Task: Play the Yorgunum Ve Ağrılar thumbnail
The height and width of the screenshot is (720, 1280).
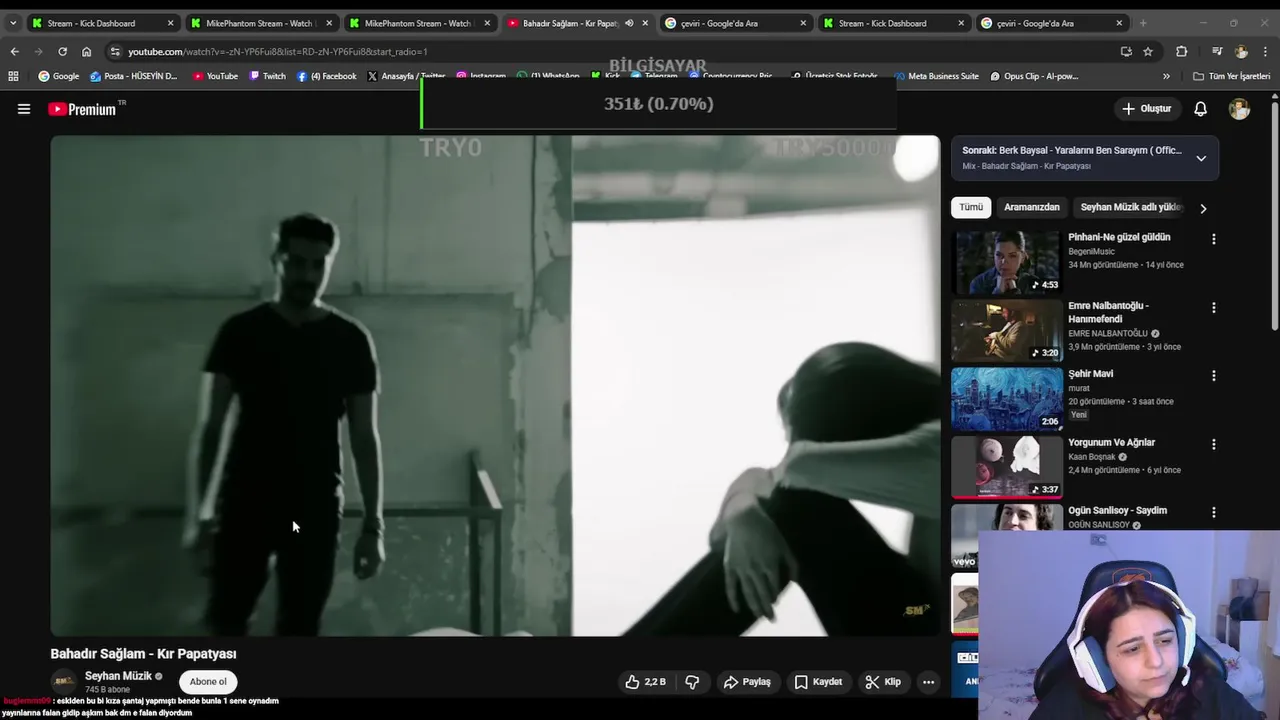Action: pos(1006,466)
